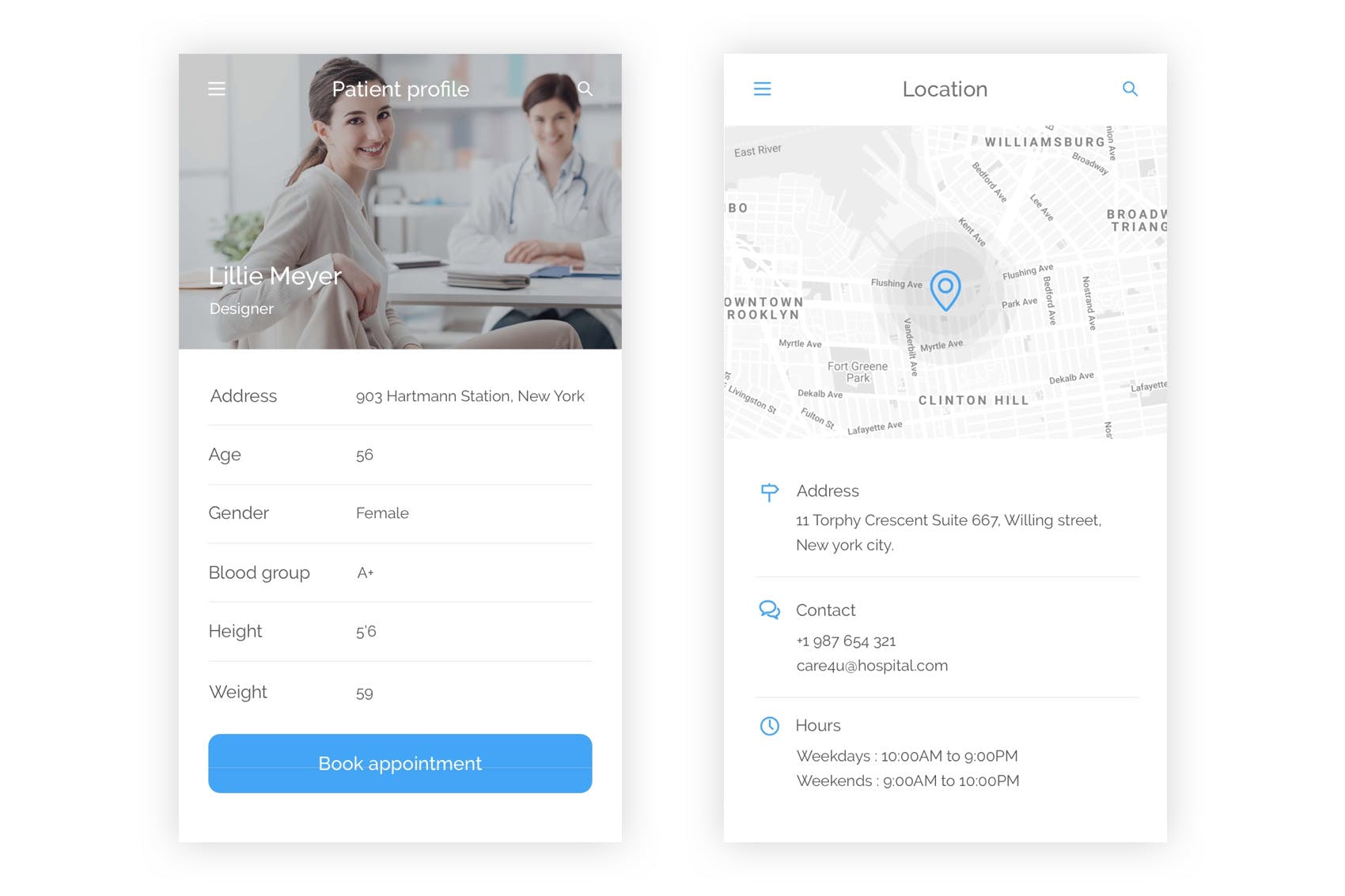
Task: Open the hamburger menu on Patient profile
Action: (x=216, y=89)
